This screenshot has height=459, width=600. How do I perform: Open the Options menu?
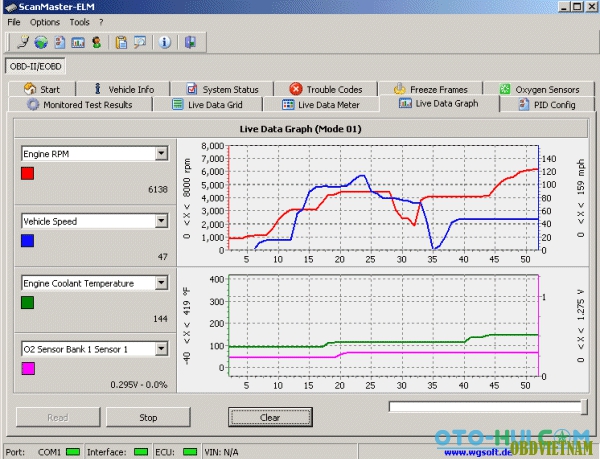(45, 22)
